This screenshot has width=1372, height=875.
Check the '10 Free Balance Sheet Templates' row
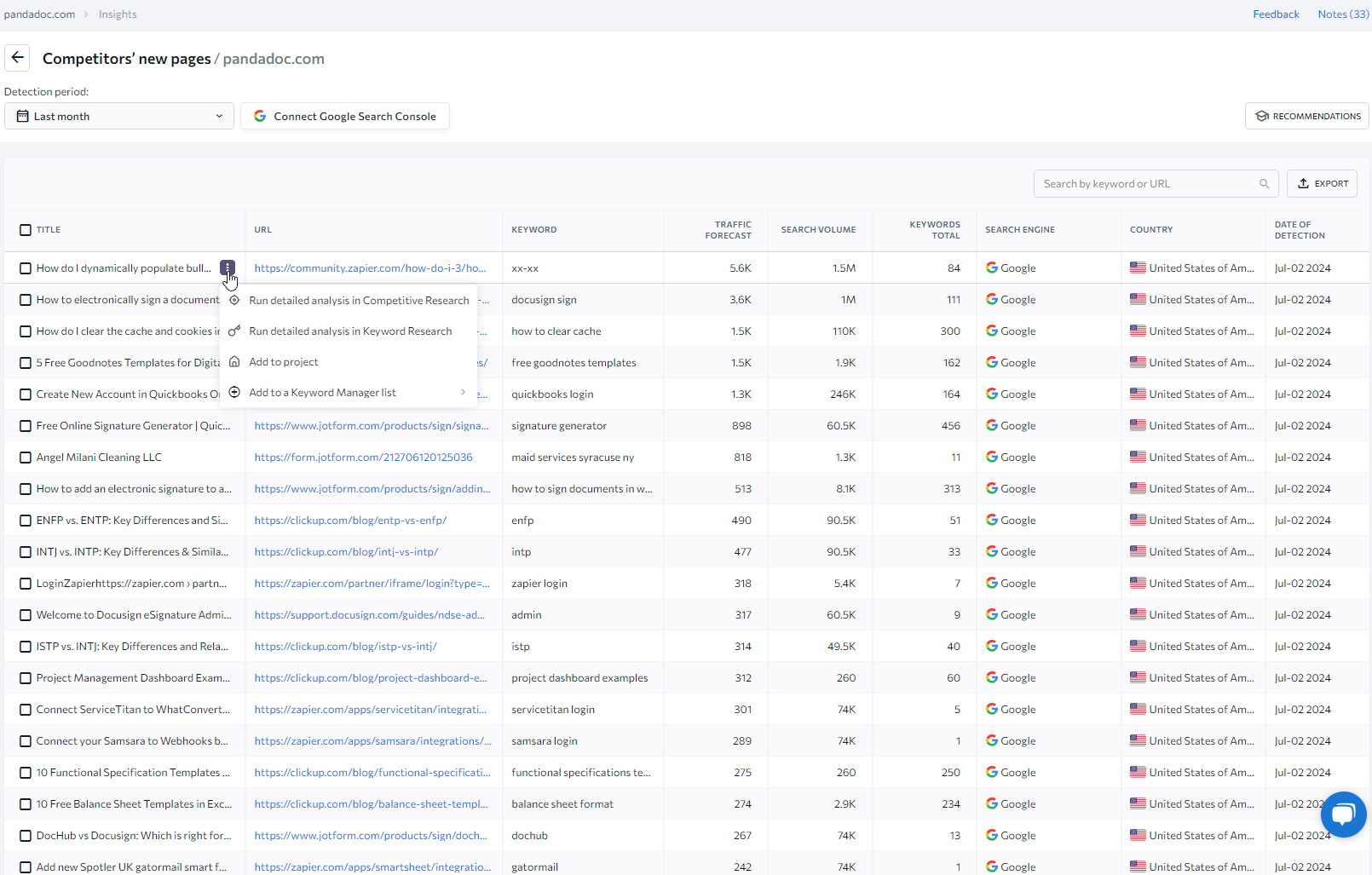tap(26, 804)
